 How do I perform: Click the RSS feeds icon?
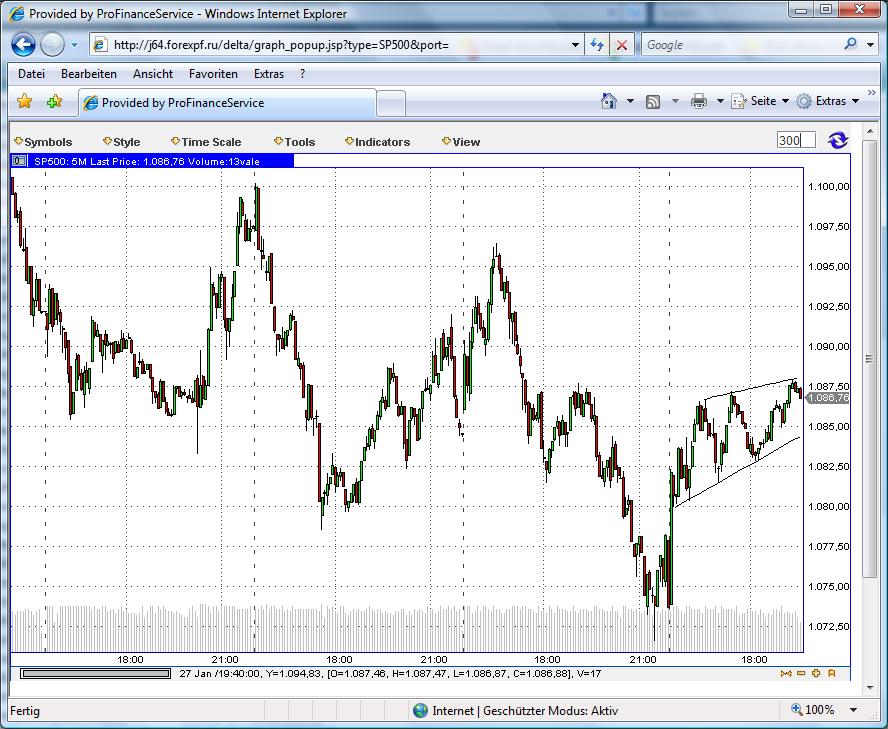(653, 101)
